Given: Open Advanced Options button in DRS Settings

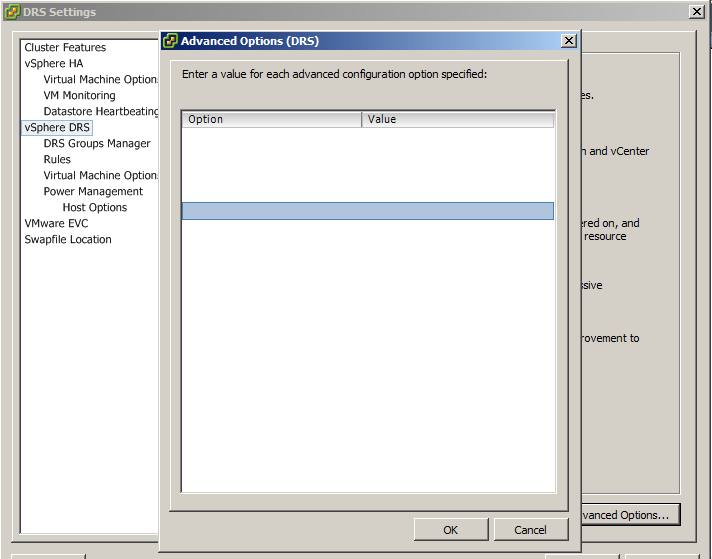Looking at the screenshot, I should click(x=630, y=514).
